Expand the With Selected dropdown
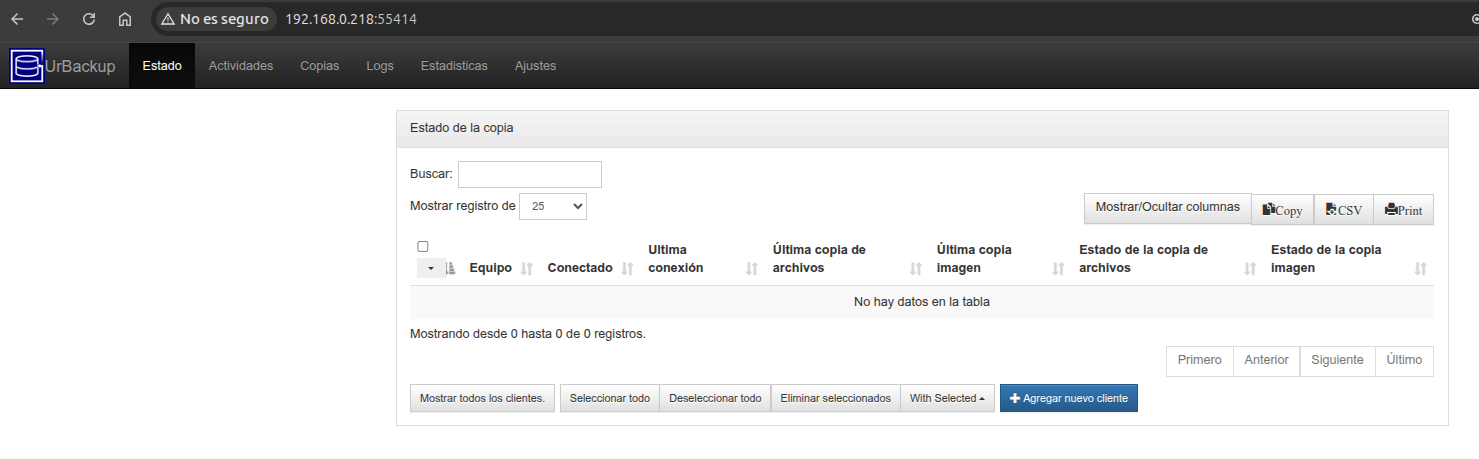Screen dimensions: 1479x459 (947, 398)
